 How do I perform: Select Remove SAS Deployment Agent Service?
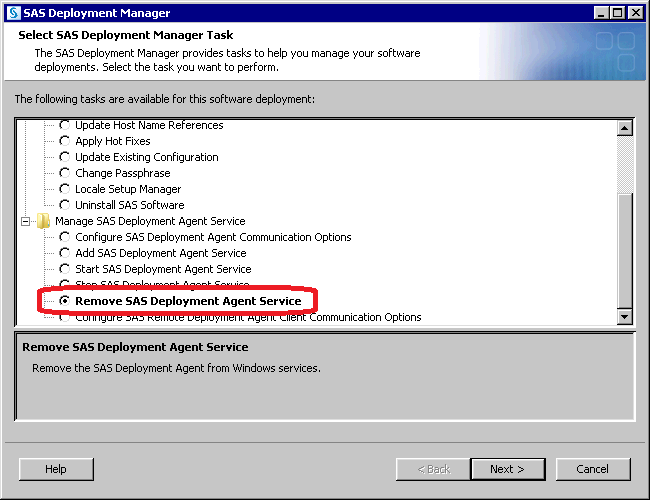click(65, 301)
